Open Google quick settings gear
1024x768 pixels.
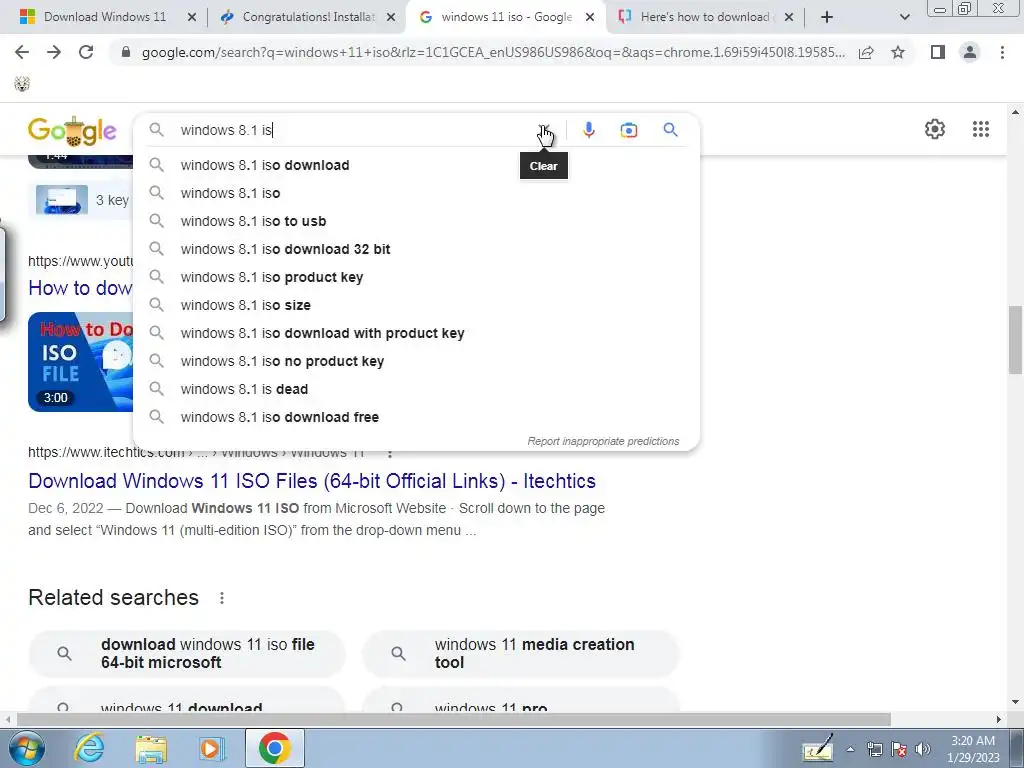(935, 129)
